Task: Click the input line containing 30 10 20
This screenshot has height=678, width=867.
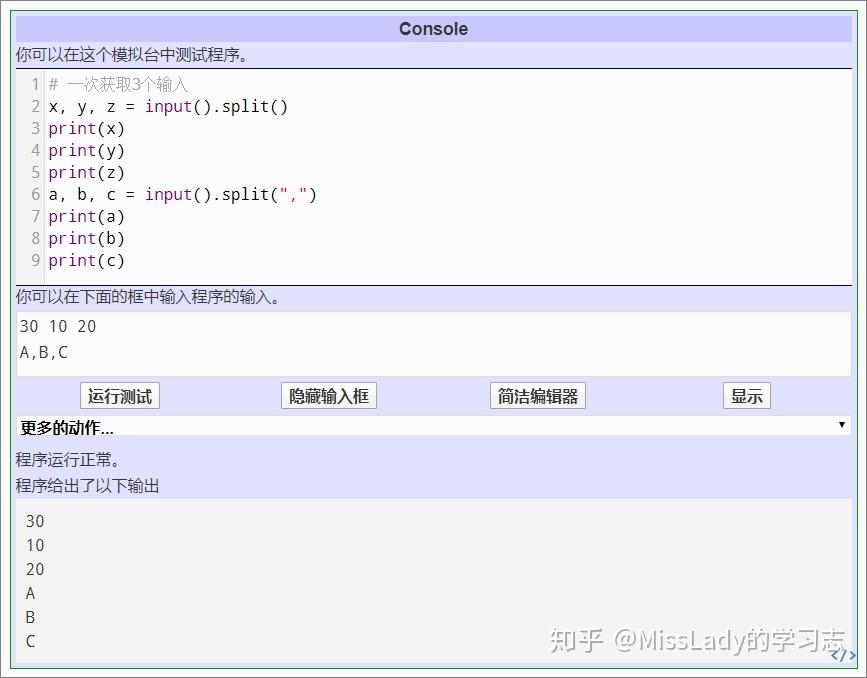Action: coord(58,326)
